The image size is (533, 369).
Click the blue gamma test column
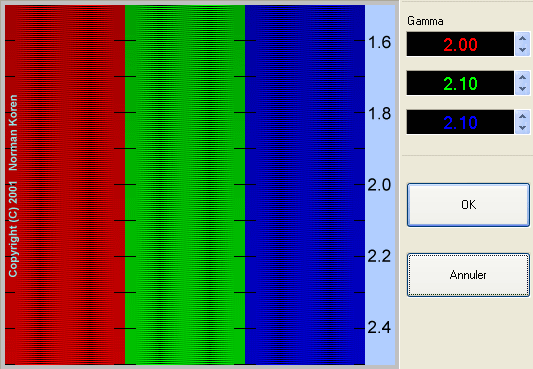(305, 185)
